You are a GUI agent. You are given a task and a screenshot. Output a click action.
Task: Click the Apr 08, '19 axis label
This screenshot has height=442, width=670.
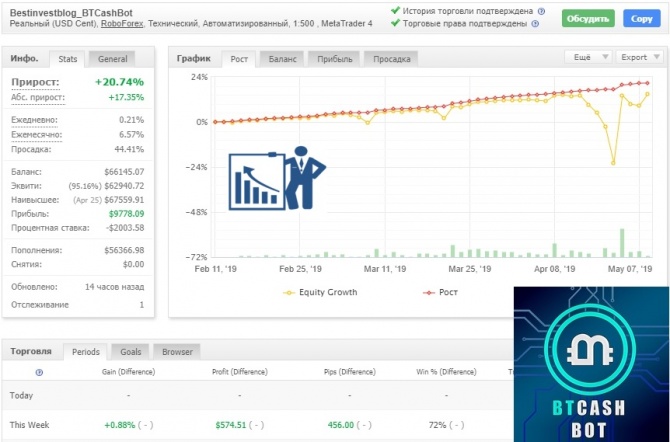click(554, 269)
